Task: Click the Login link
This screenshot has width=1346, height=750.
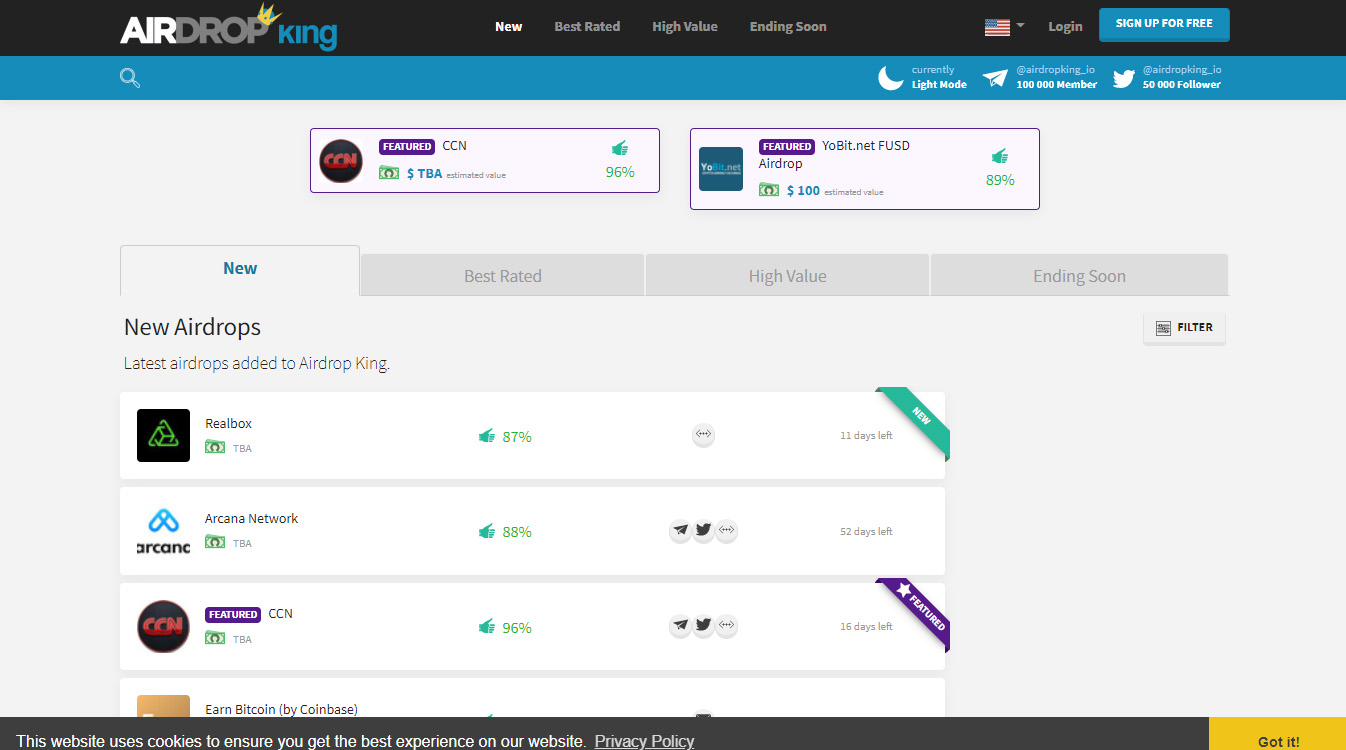Action: [x=1065, y=27]
